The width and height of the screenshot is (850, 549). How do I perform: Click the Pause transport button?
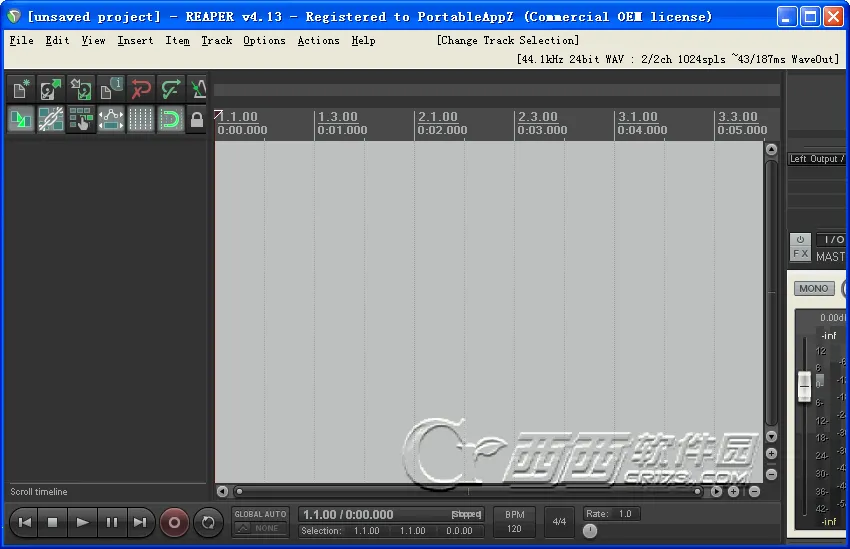pos(112,522)
